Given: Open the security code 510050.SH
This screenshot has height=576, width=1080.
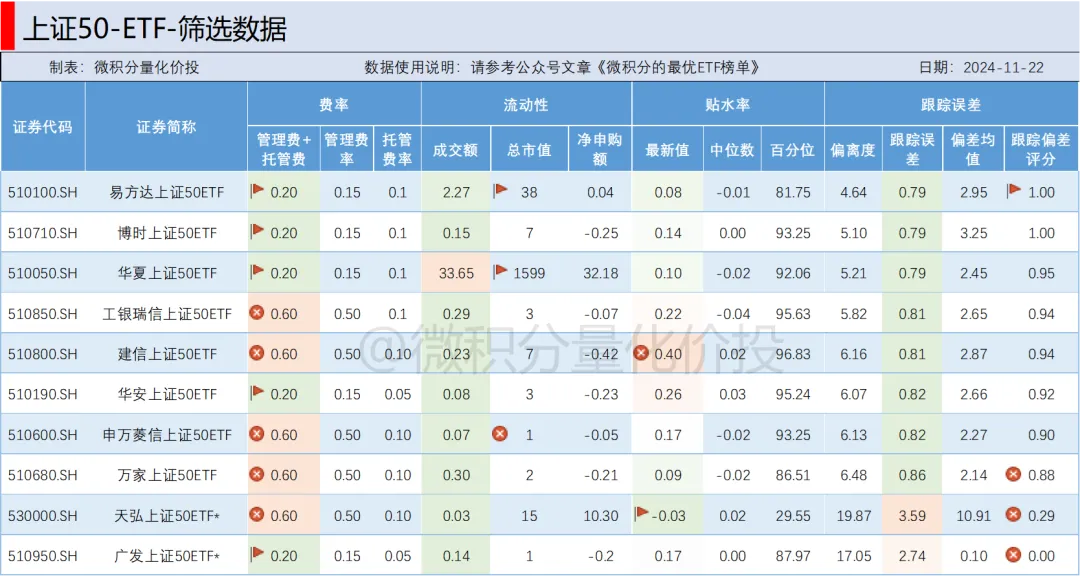Looking at the screenshot, I should 43,273.
